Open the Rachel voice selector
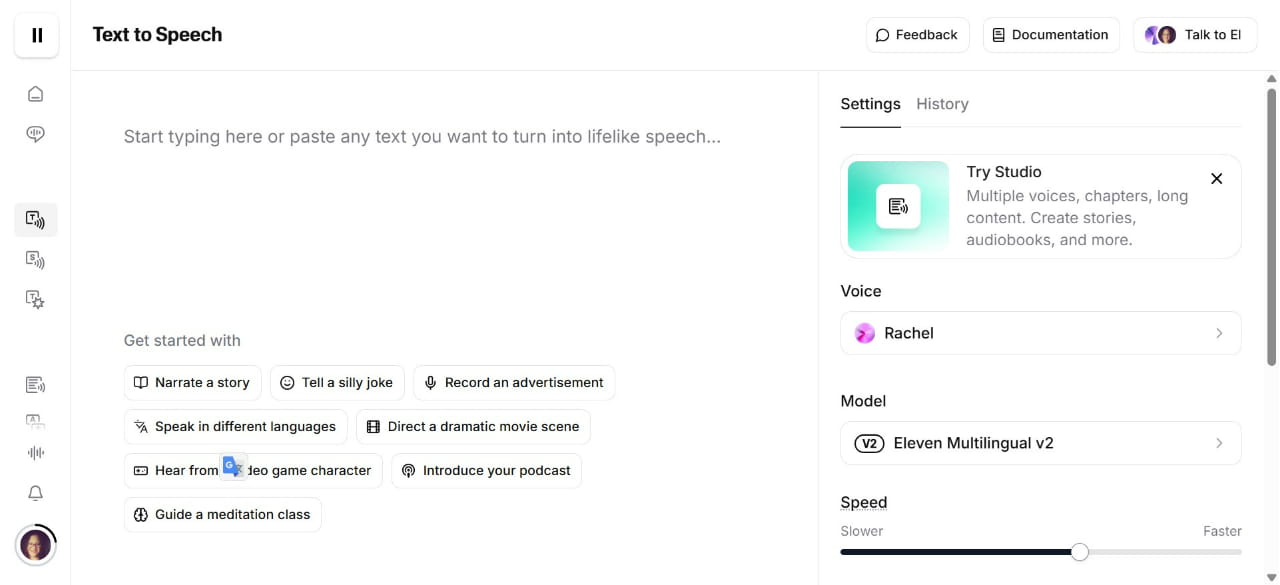Viewport: 1280px width, 585px height. click(x=1040, y=333)
